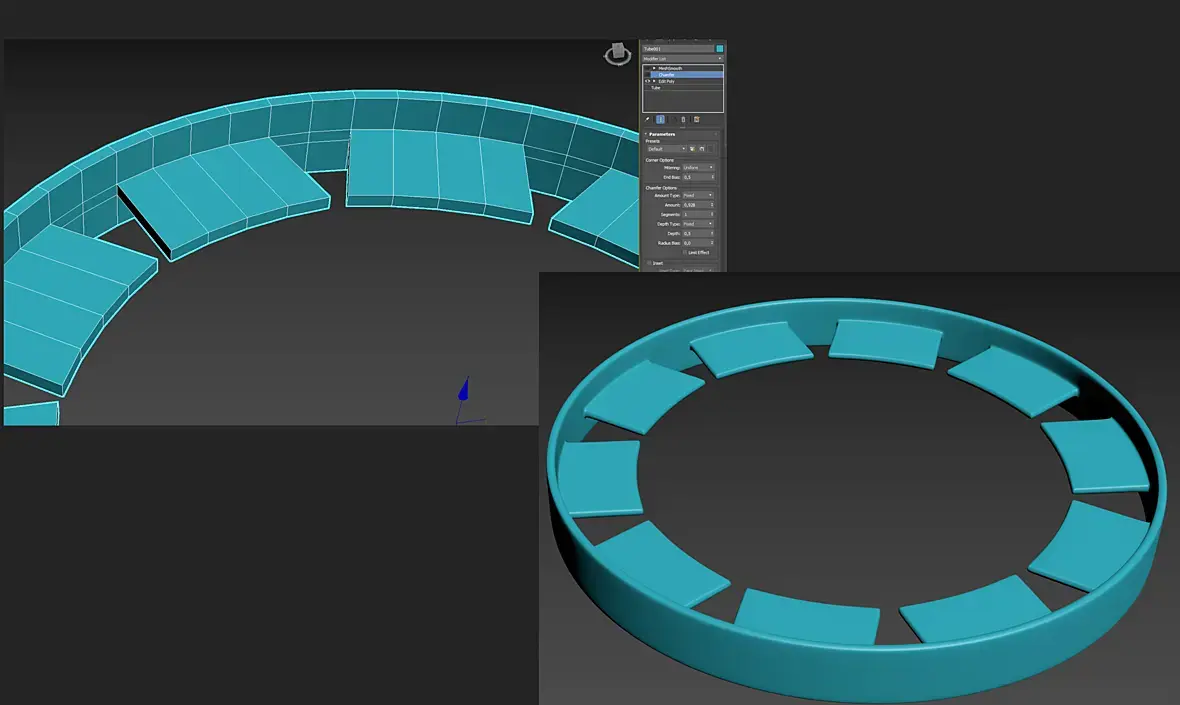The height and width of the screenshot is (705, 1180).
Task: Toggle MeshSmooth modifier visibility box
Action: click(x=647, y=68)
